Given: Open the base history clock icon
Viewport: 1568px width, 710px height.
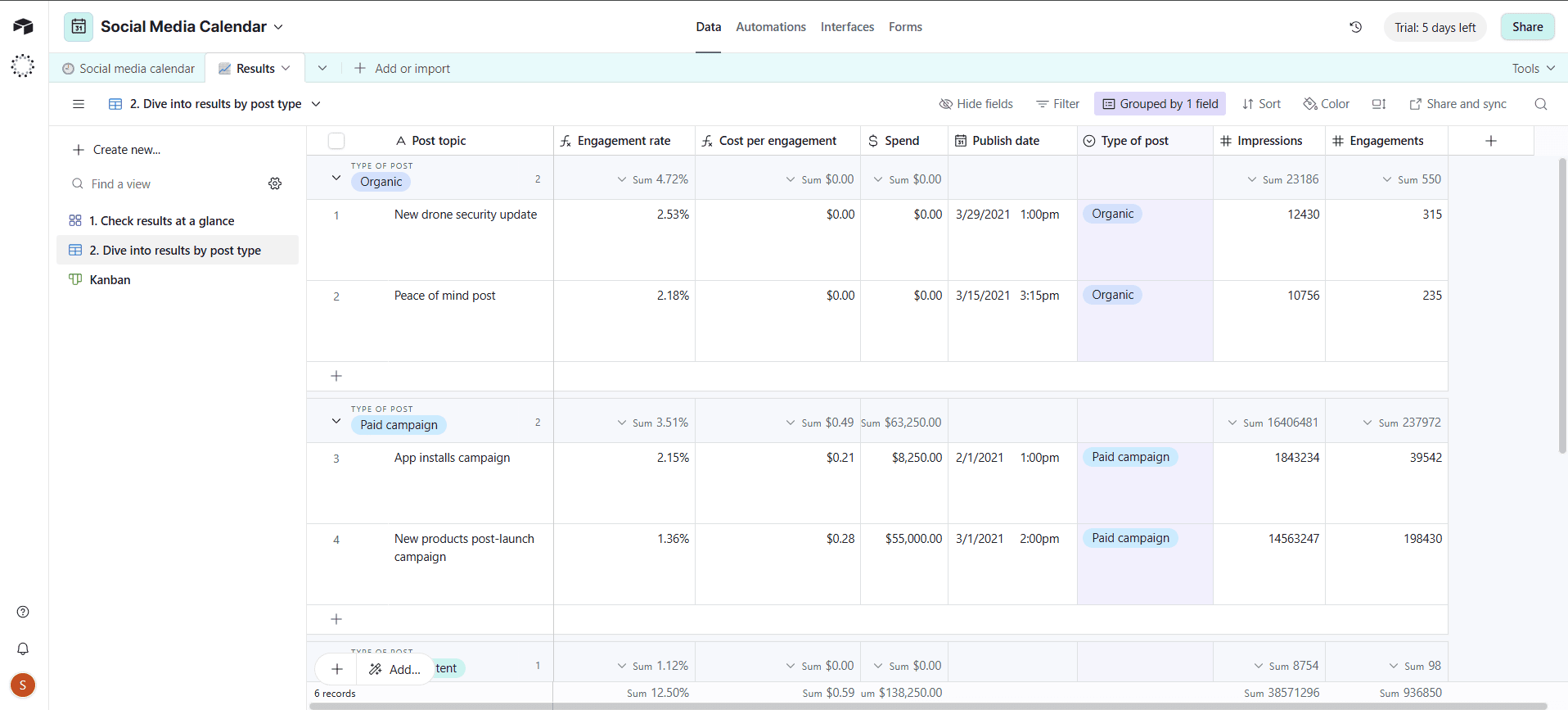Looking at the screenshot, I should [x=1355, y=27].
